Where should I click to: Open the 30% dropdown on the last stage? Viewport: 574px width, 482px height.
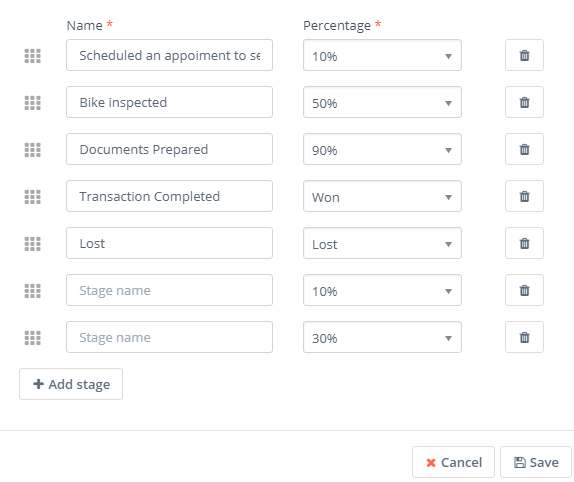pyautogui.click(x=382, y=337)
